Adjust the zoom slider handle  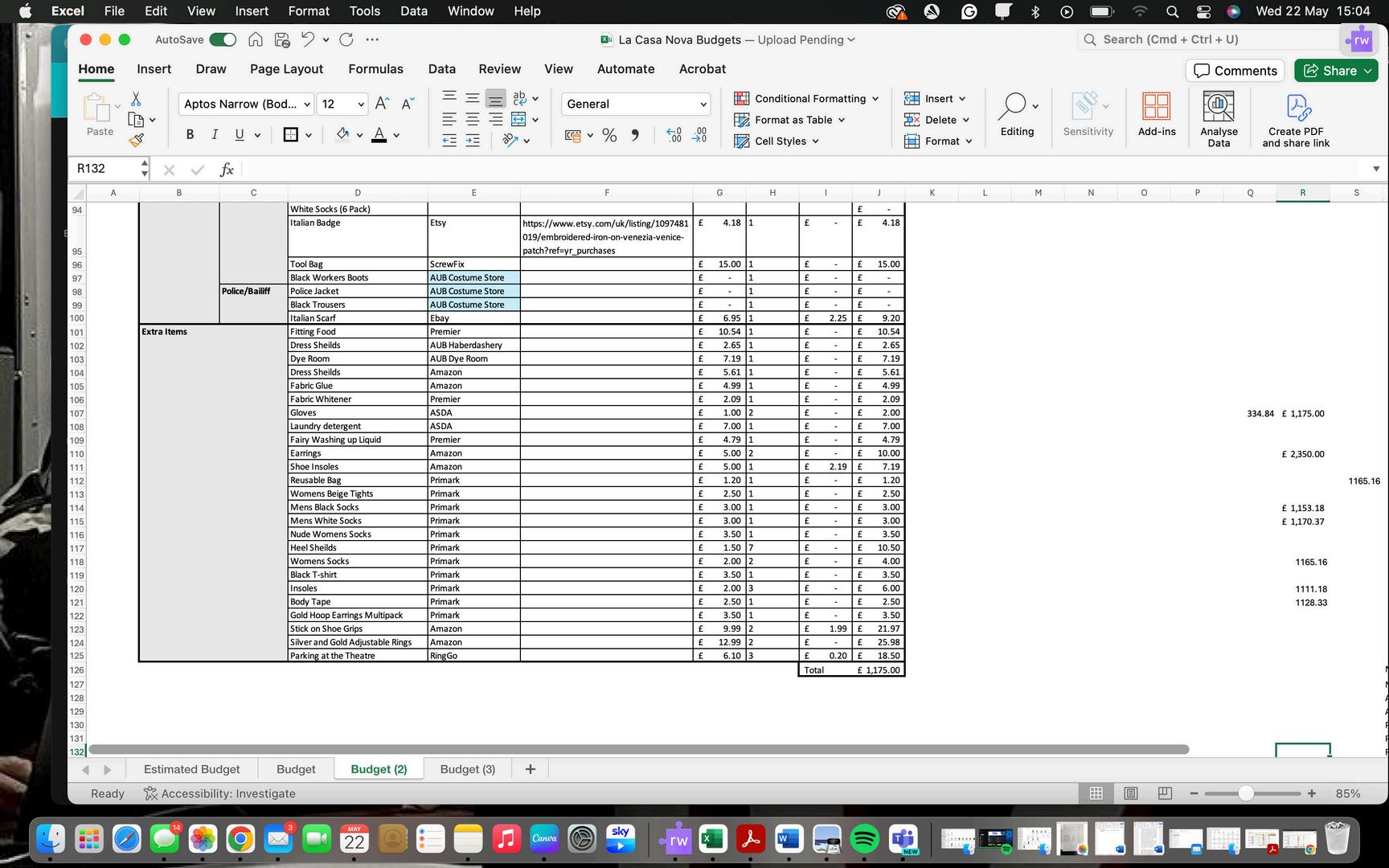pos(1246,793)
